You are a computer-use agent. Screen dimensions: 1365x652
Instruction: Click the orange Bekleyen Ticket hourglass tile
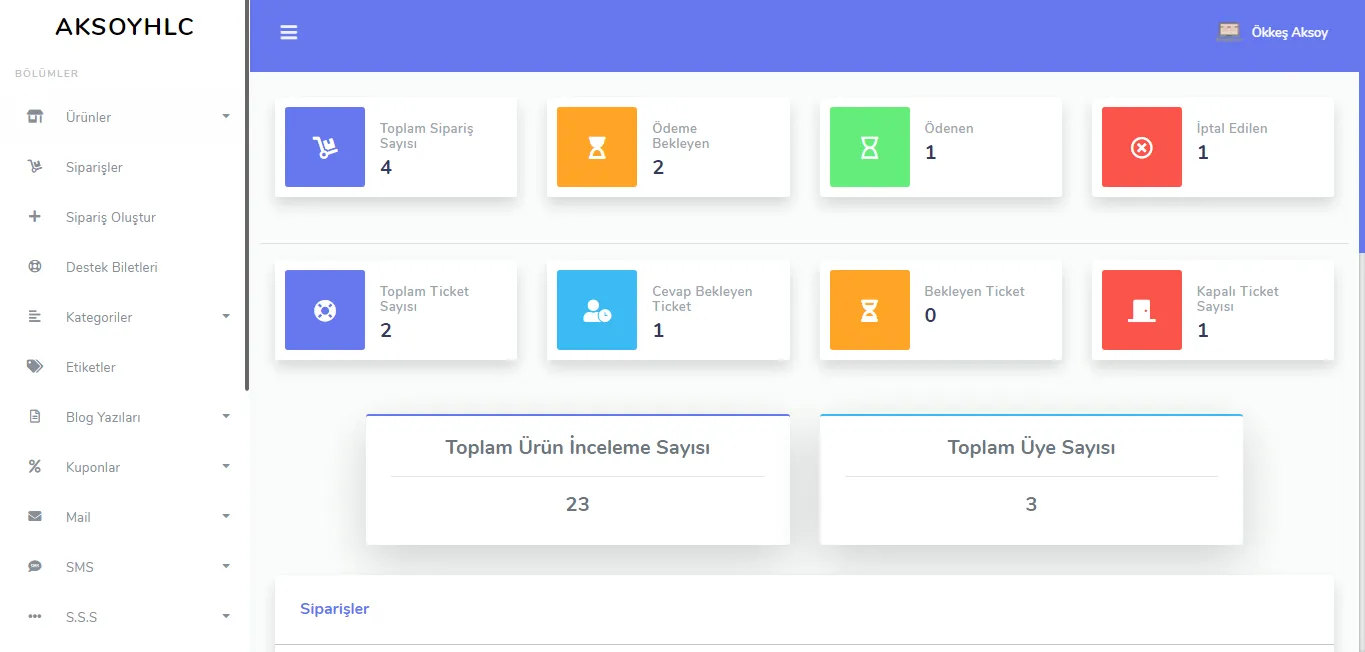pos(870,310)
